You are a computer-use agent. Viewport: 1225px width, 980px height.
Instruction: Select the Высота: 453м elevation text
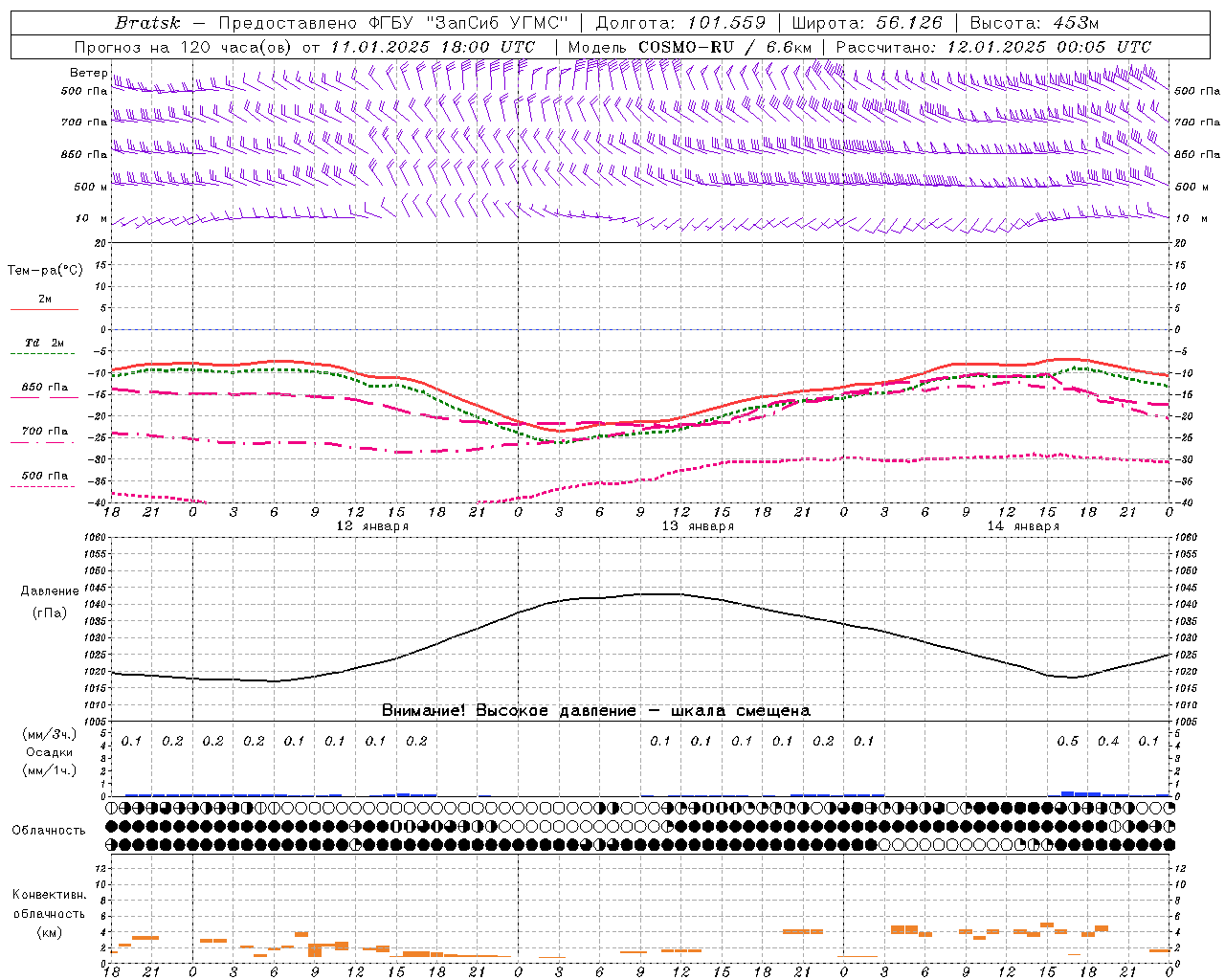[x=1035, y=23]
